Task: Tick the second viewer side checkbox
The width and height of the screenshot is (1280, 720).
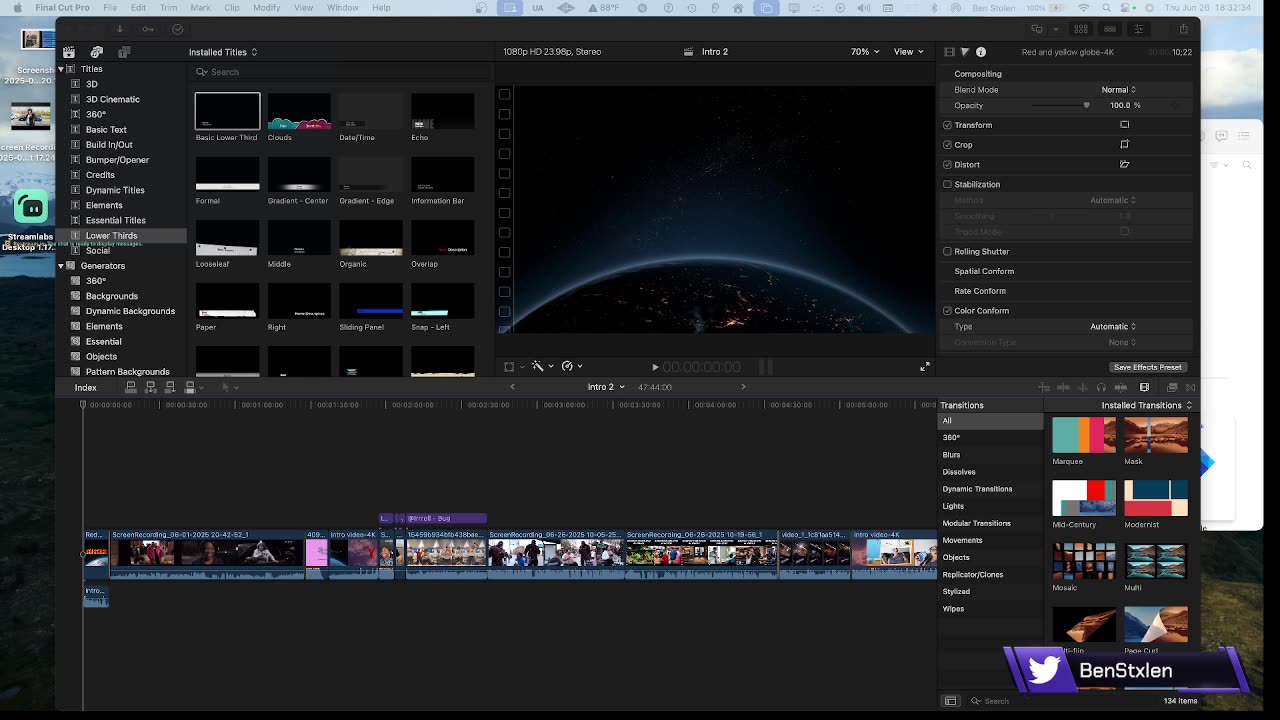Action: click(504, 114)
